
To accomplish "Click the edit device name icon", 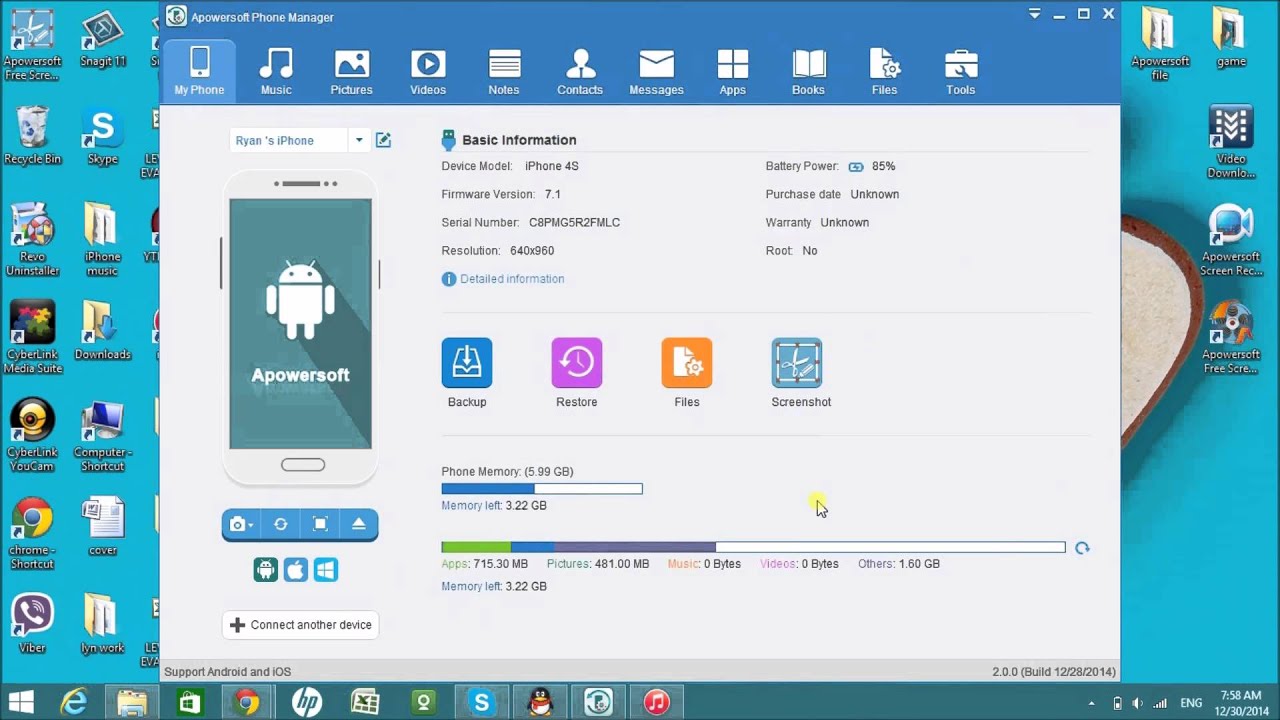I will click(x=383, y=140).
